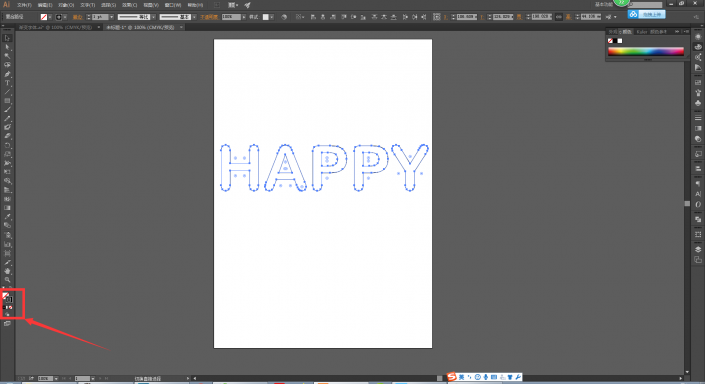Image resolution: width=705 pixels, height=384 pixels.
Task: Open the fill color dropdown in control bar
Action: pyautogui.click(x=50, y=17)
